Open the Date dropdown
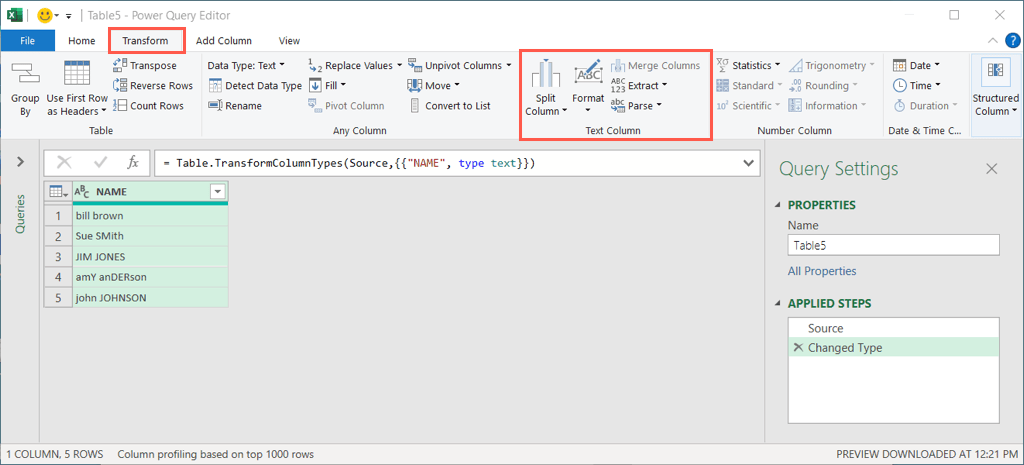 (x=916, y=65)
